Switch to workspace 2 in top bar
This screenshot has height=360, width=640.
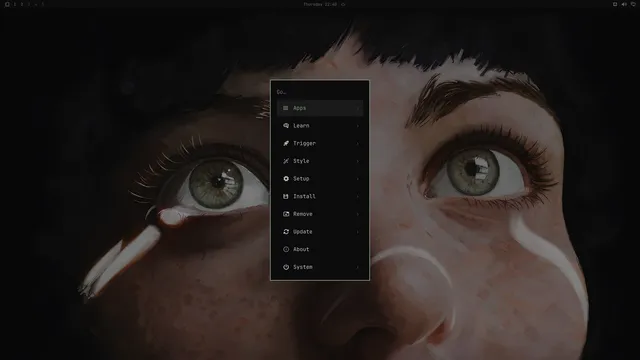pos(22,4)
